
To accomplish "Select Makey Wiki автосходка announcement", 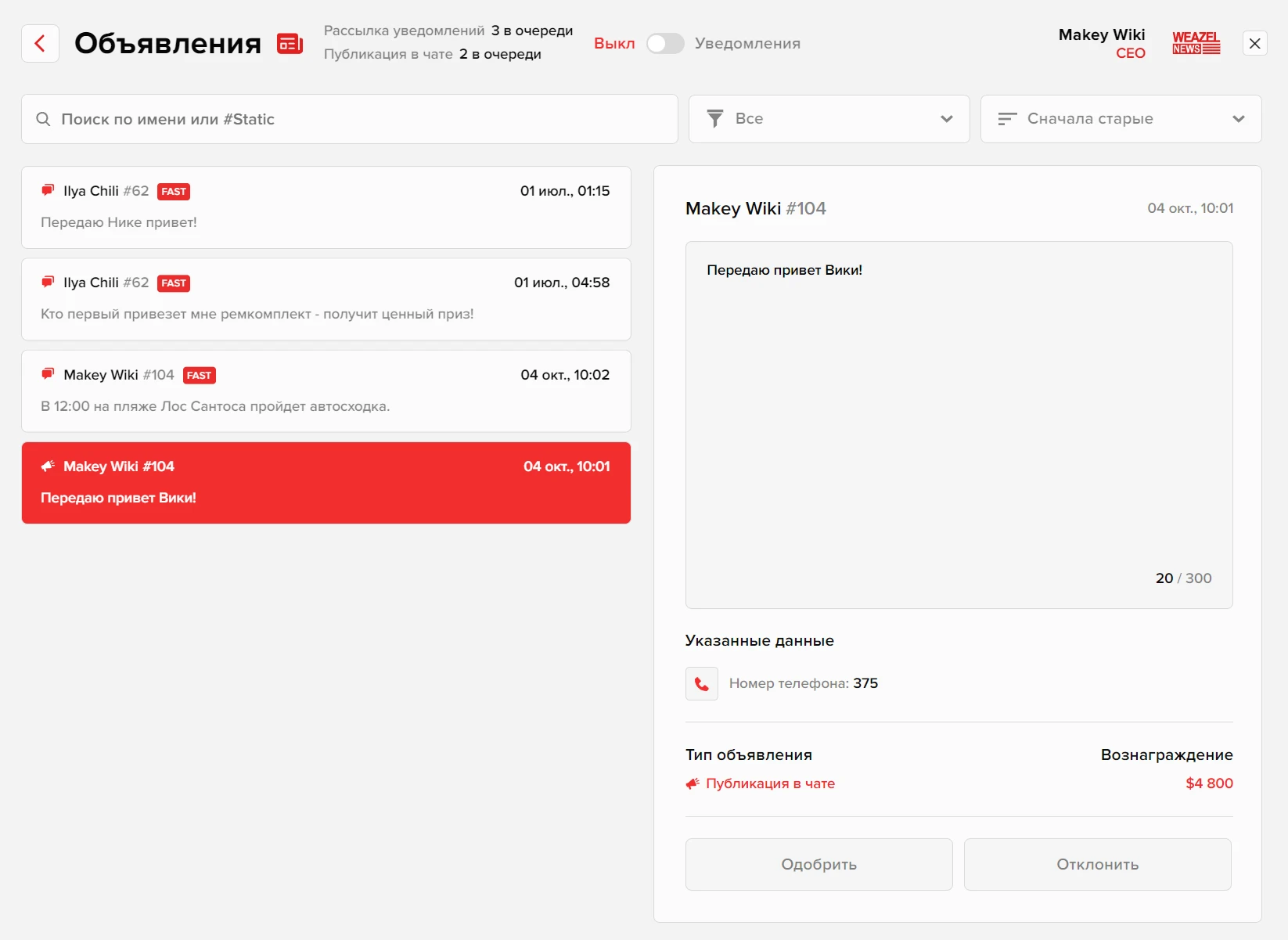I will point(326,391).
